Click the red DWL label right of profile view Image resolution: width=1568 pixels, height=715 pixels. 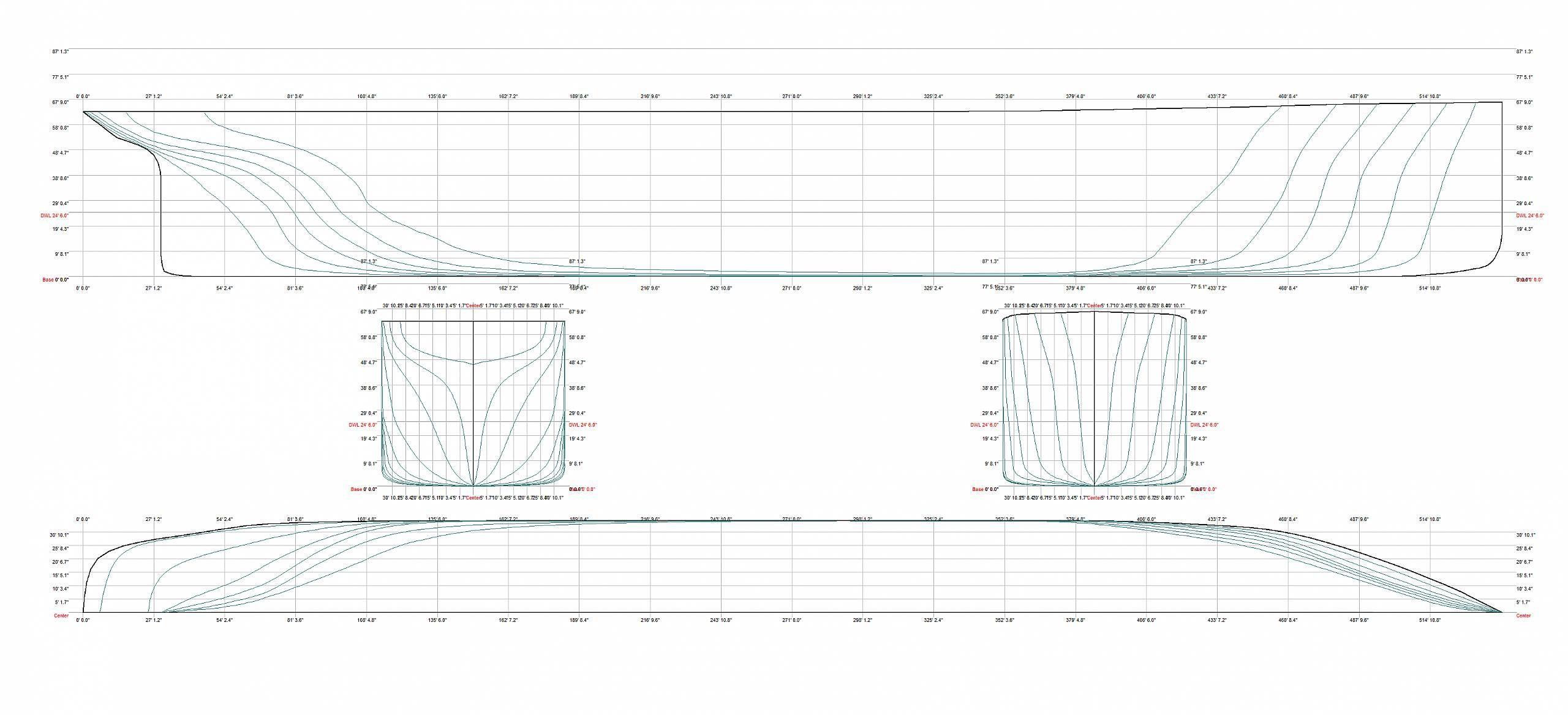pos(1530,215)
